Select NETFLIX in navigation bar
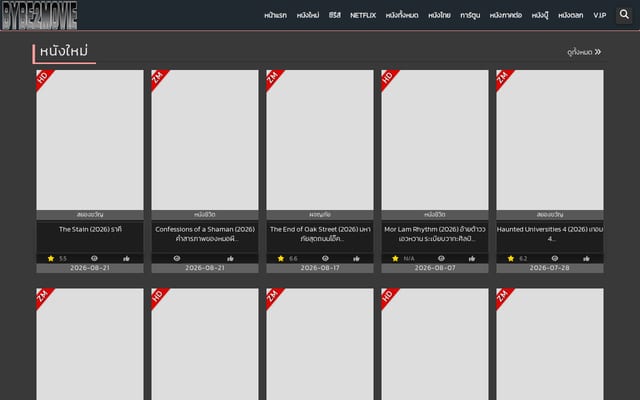 point(363,16)
